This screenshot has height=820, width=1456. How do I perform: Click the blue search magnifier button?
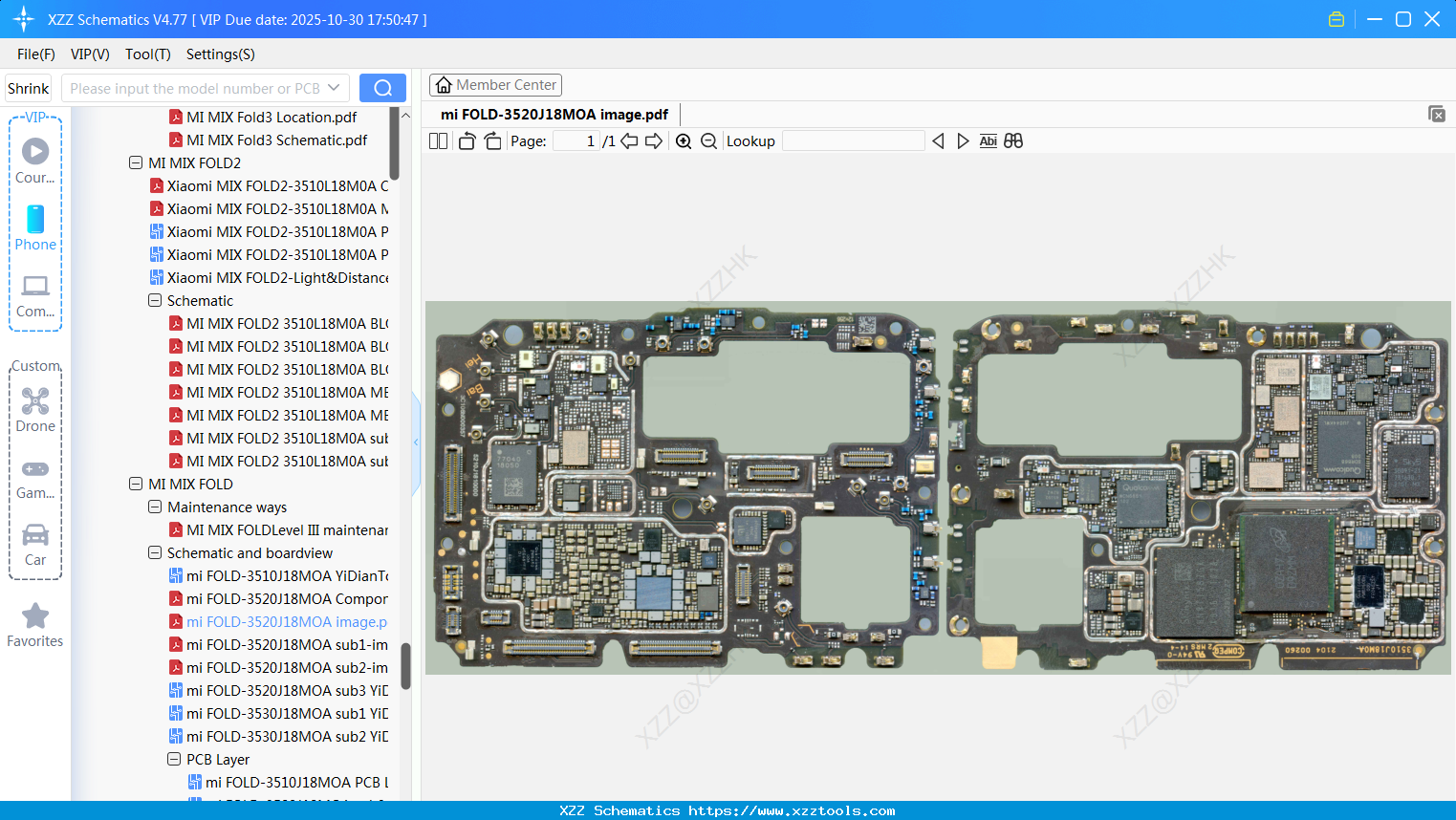tap(382, 87)
